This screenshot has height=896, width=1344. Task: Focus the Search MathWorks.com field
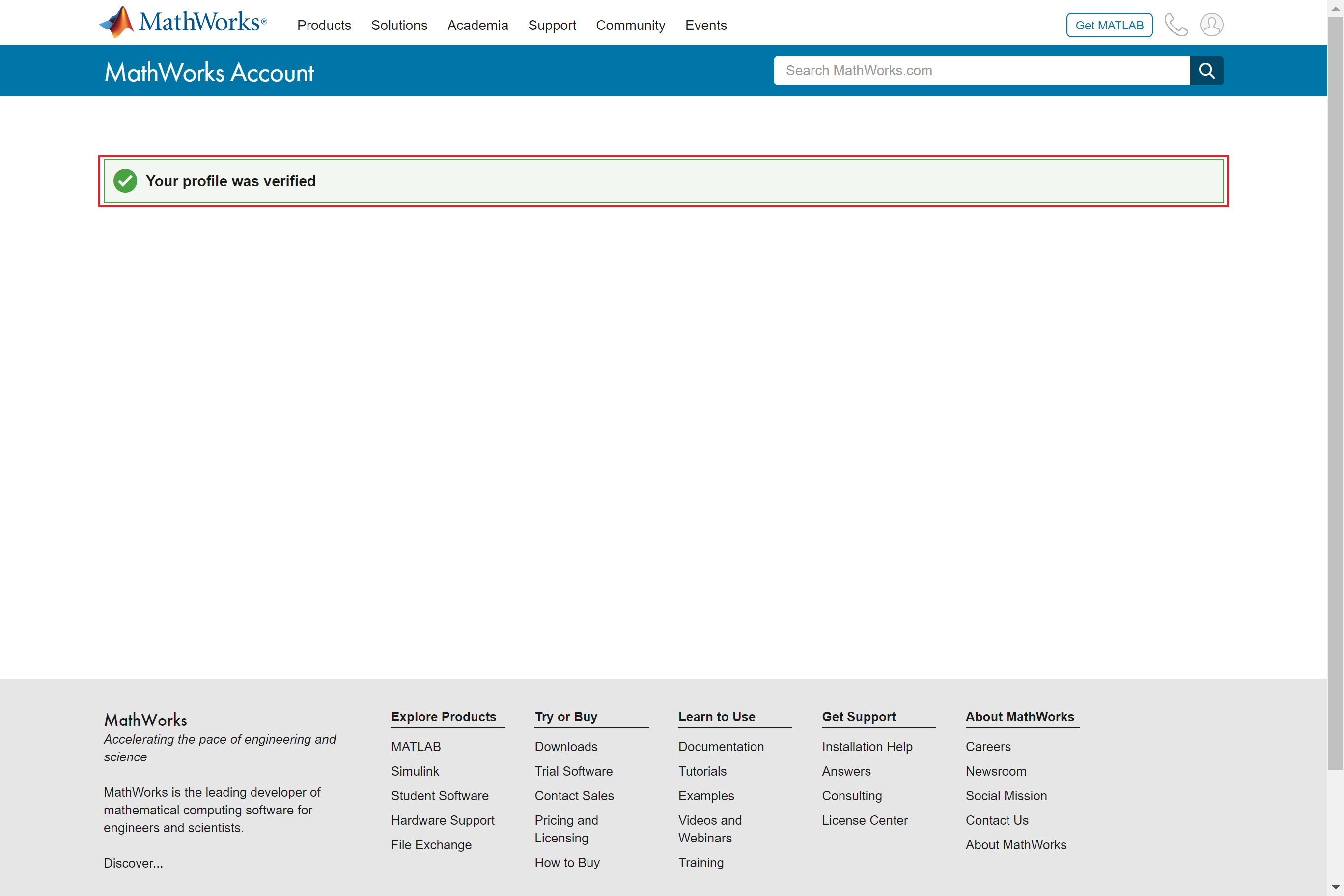(x=981, y=70)
